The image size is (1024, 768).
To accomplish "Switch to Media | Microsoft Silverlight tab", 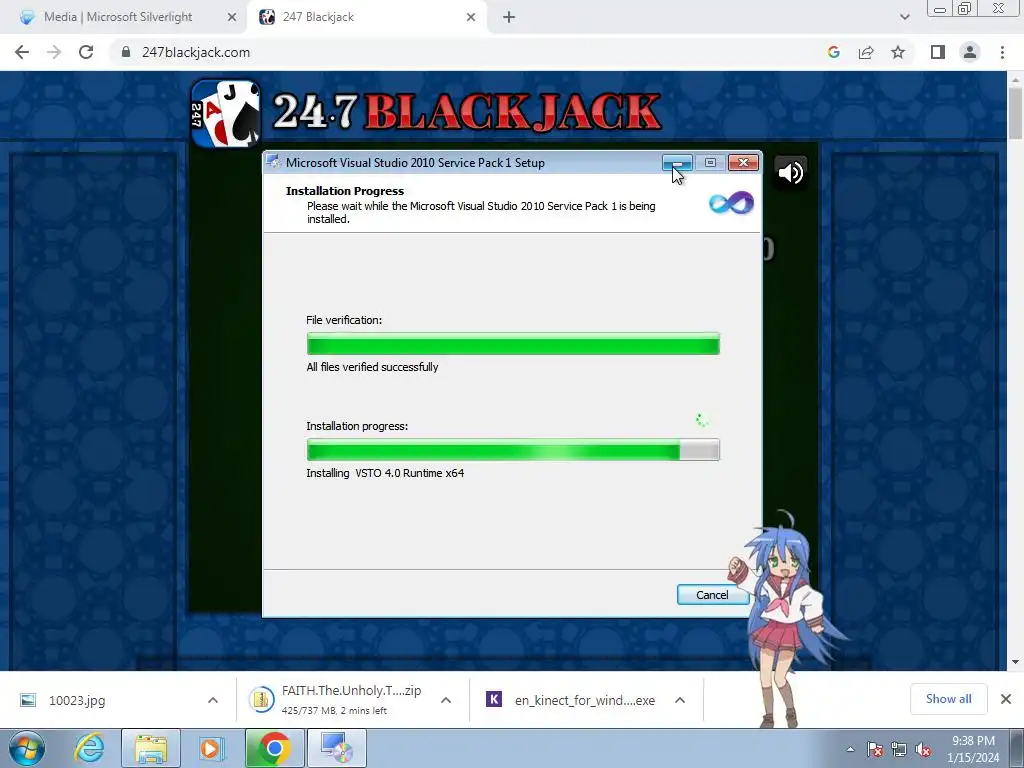I will 118,17.
